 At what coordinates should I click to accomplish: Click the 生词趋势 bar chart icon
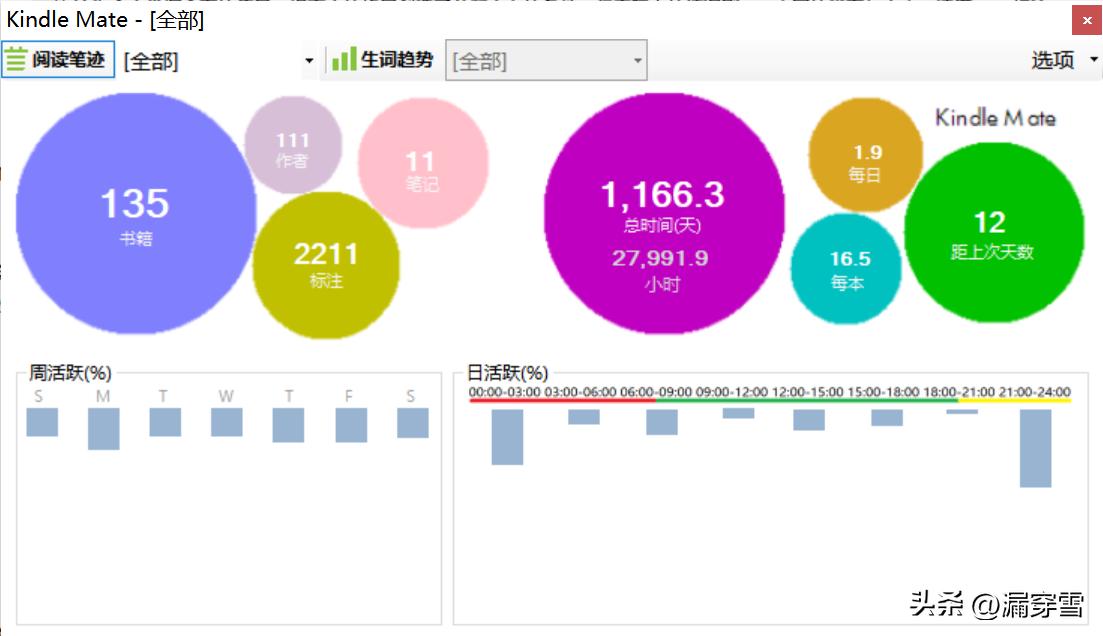click(343, 60)
